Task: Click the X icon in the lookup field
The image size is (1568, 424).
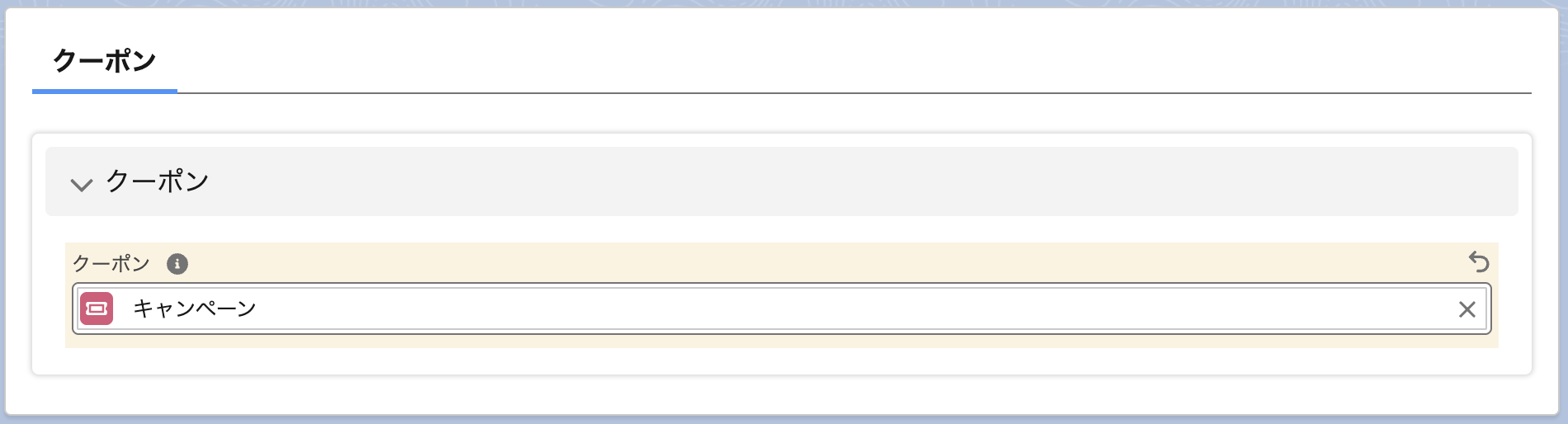Action: [1466, 309]
